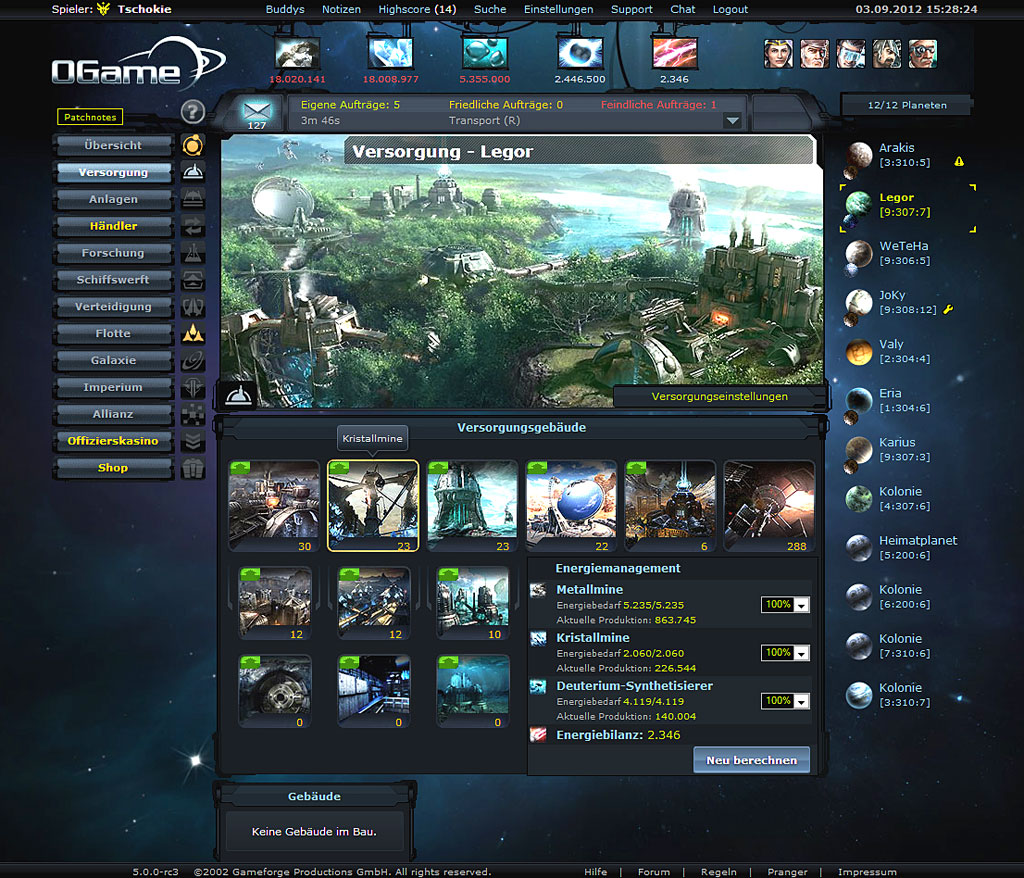Click the wrench icon next to JoKy
The image size is (1024, 878).
pos(948,309)
